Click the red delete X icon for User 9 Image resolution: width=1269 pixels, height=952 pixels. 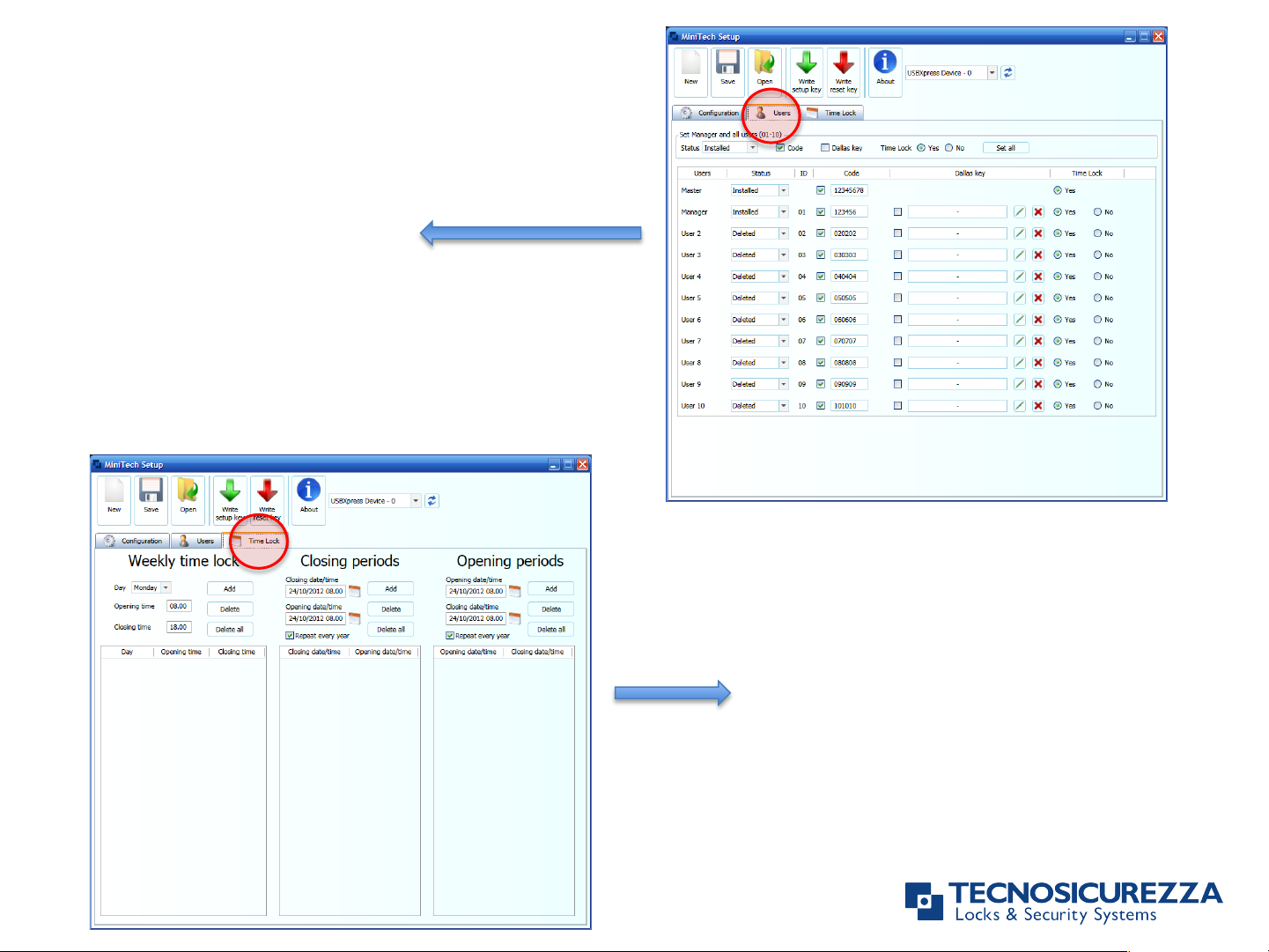pos(1038,385)
